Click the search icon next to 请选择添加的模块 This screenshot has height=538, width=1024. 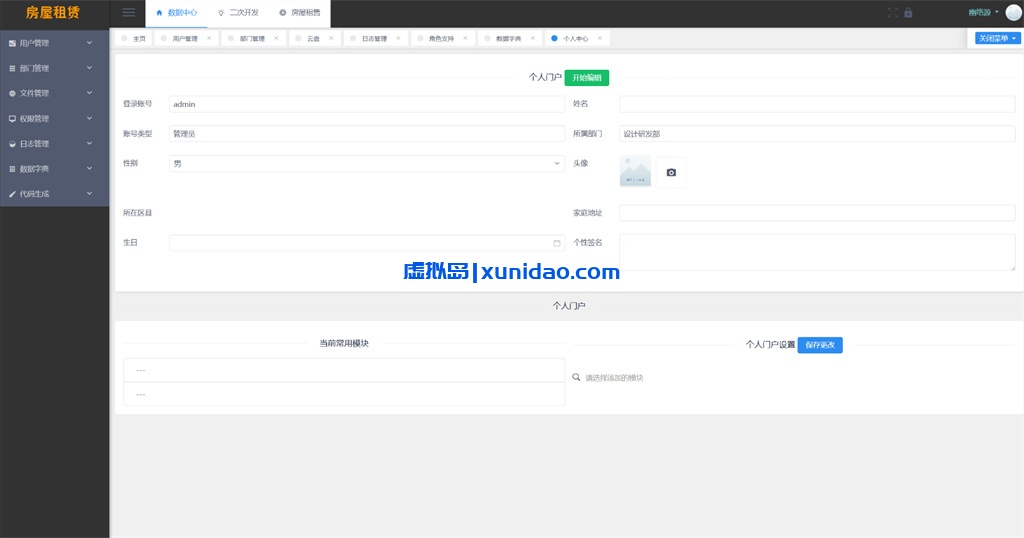(x=576, y=377)
